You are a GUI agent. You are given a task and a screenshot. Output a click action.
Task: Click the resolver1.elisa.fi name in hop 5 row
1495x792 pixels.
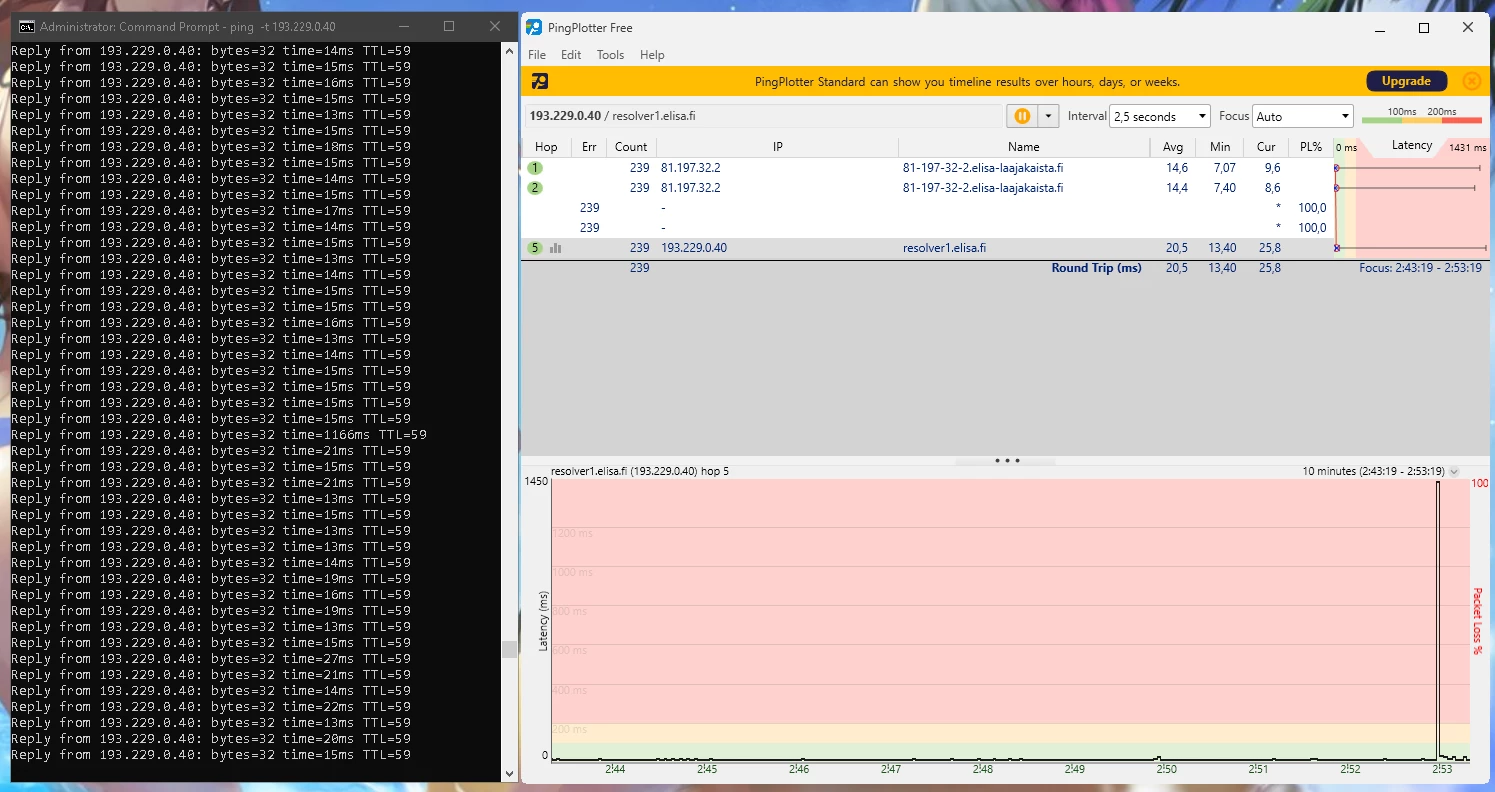point(944,248)
